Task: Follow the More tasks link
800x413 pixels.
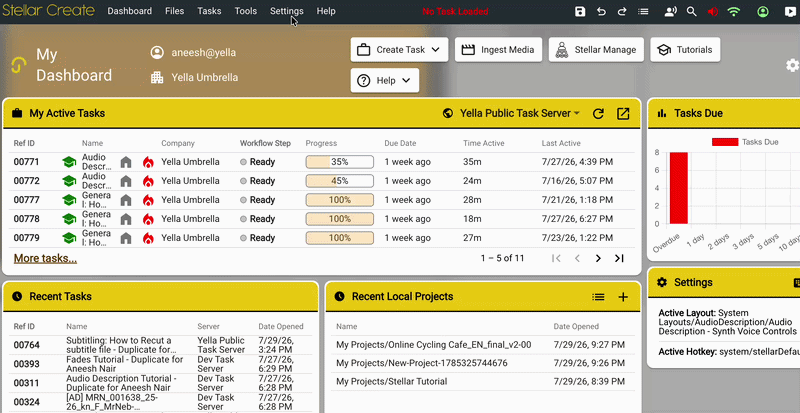Action: coord(45,258)
